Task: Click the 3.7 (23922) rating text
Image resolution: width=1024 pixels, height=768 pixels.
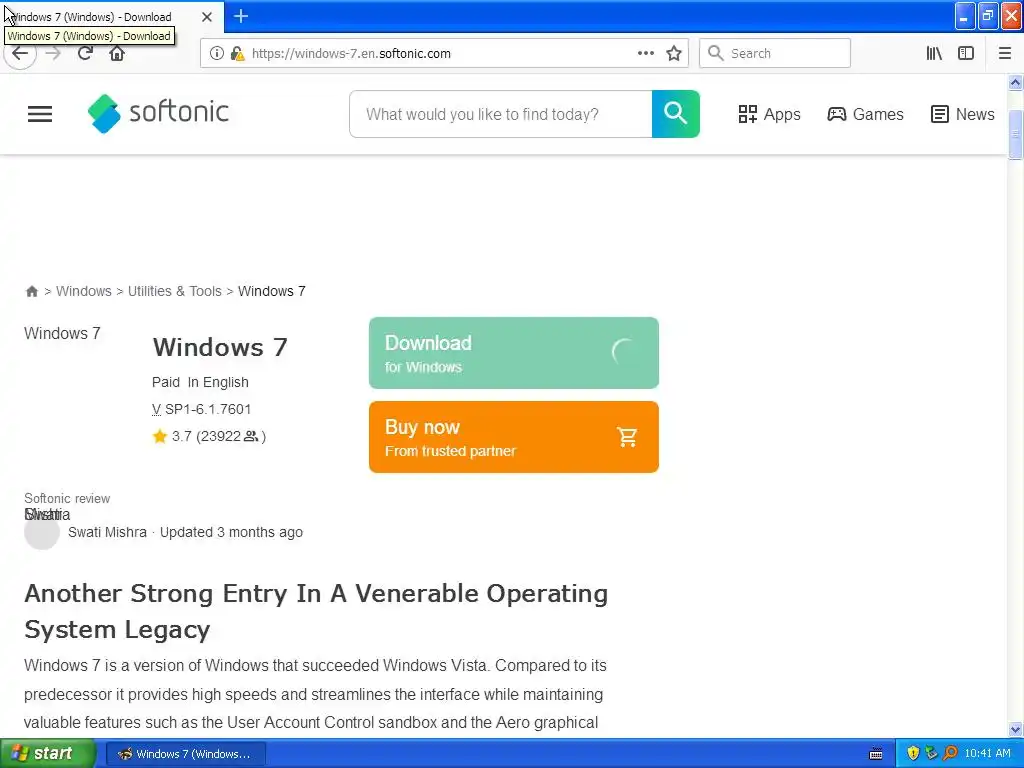Action: 219,436
